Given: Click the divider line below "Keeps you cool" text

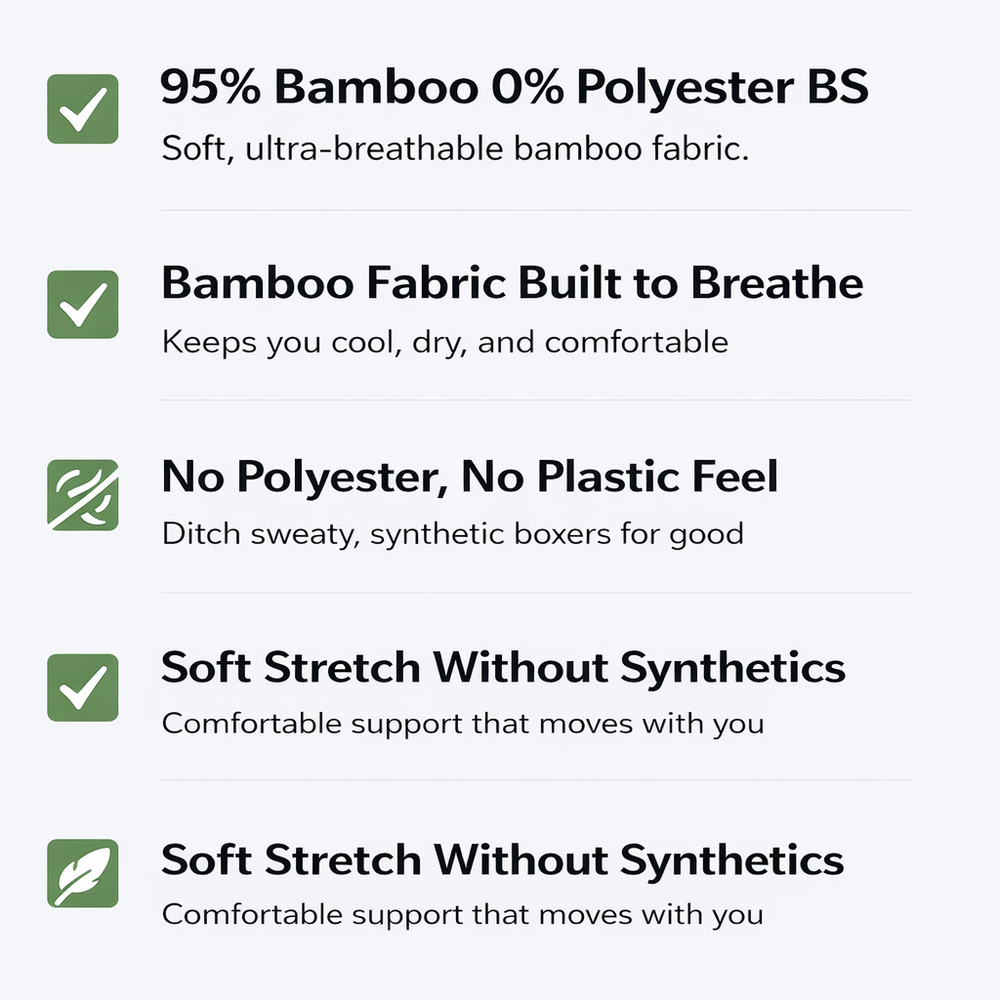Looking at the screenshot, I should coord(537,400).
